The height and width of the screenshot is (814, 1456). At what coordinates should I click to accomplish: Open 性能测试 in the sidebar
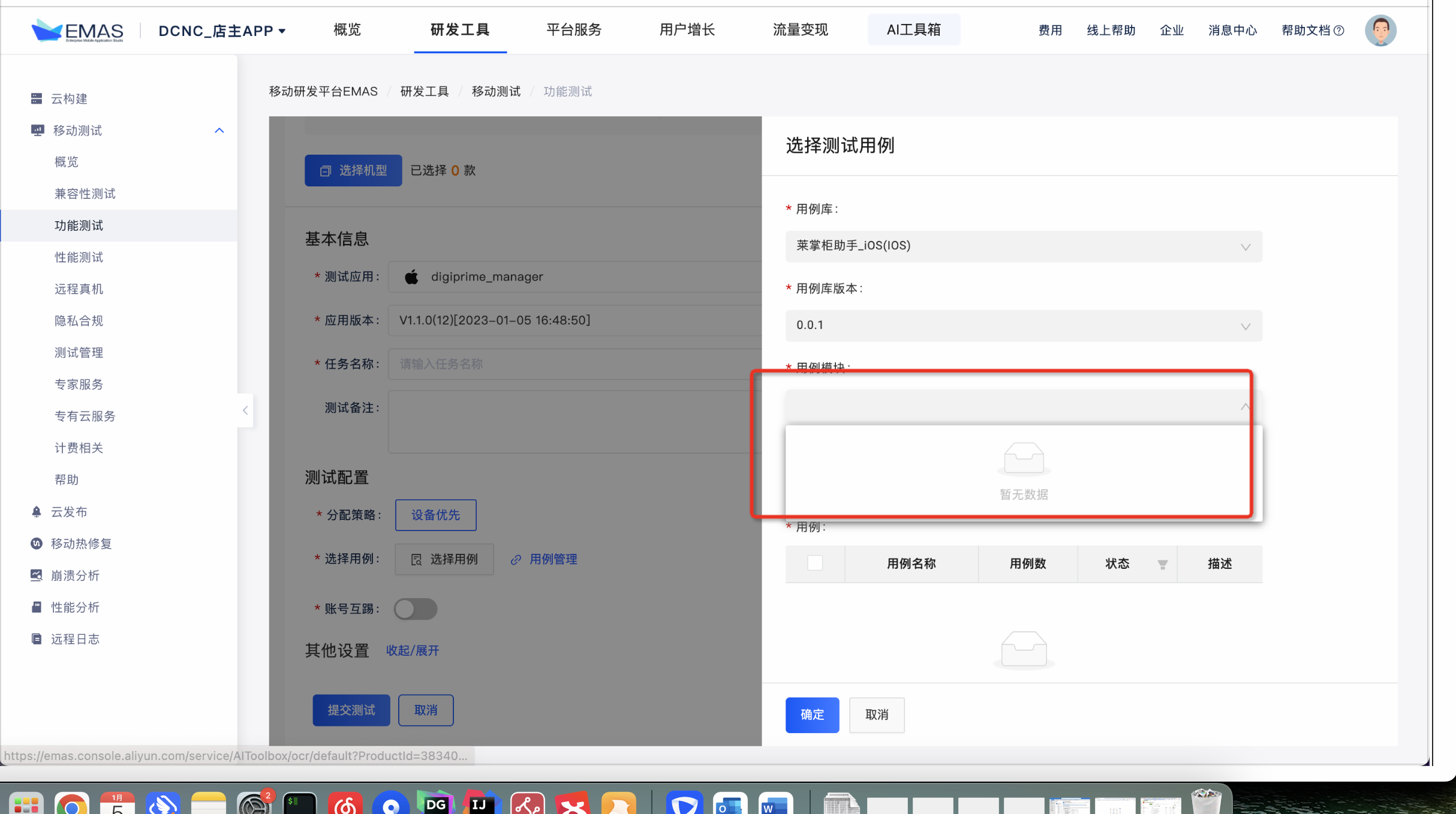pos(79,257)
